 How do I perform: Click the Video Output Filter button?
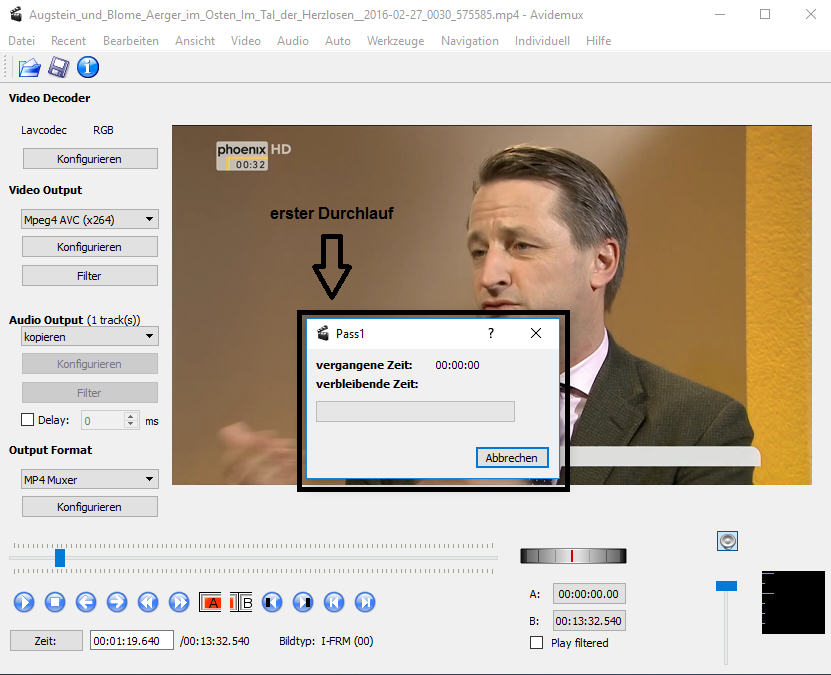[x=89, y=275]
